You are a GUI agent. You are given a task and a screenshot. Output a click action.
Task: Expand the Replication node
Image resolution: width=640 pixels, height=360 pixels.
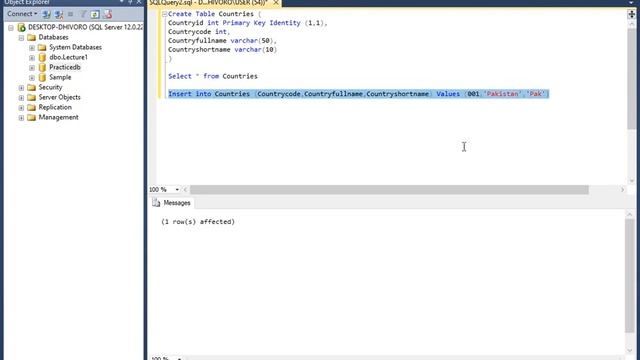click(x=21, y=108)
